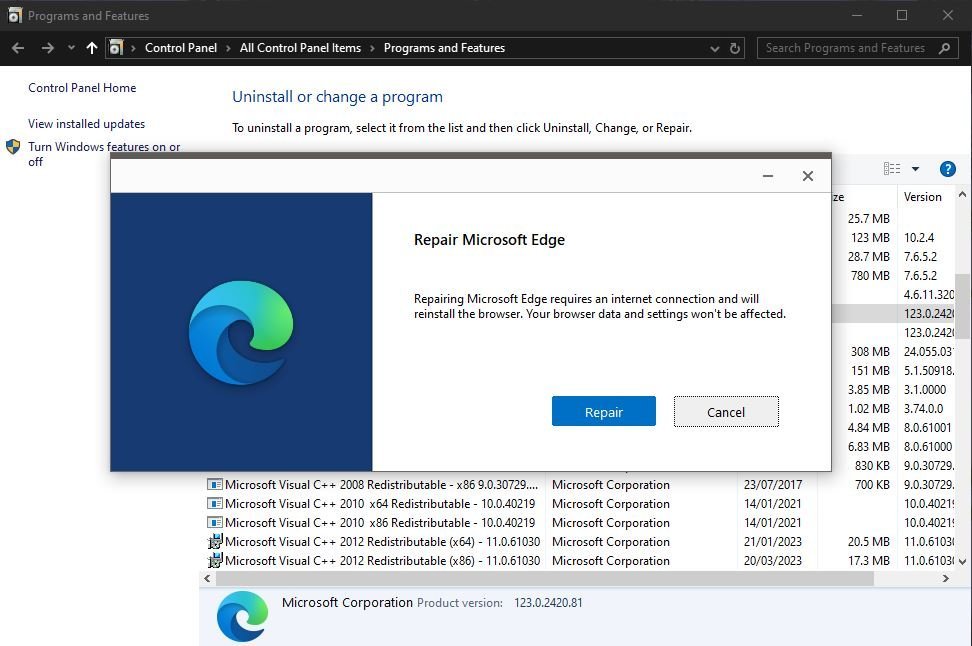Go forward using the navigation forward arrow

pos(48,48)
